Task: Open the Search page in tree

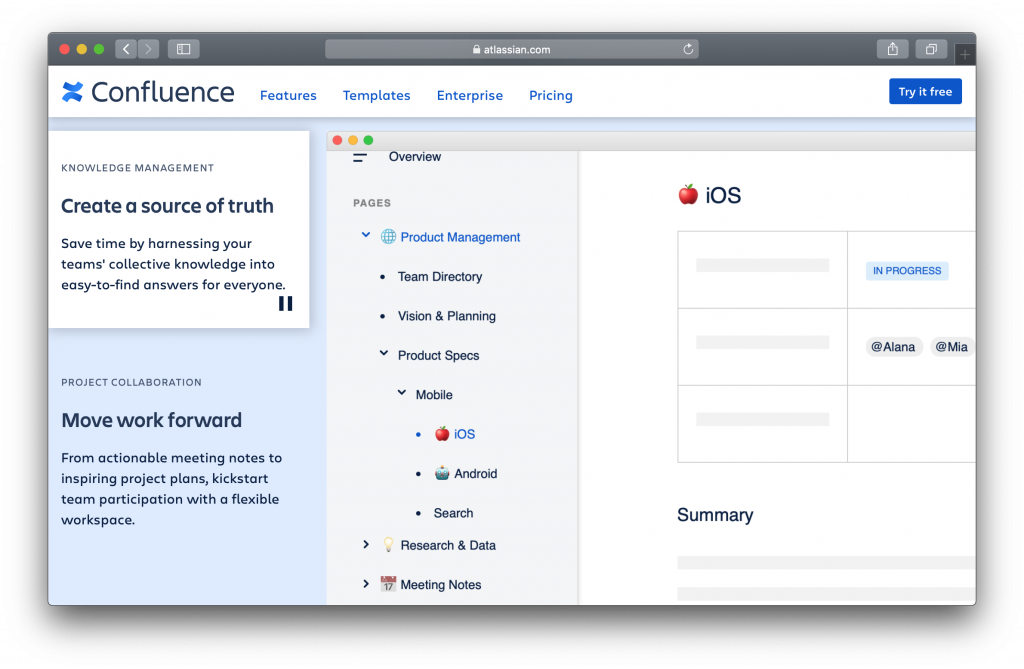Action: point(453,513)
